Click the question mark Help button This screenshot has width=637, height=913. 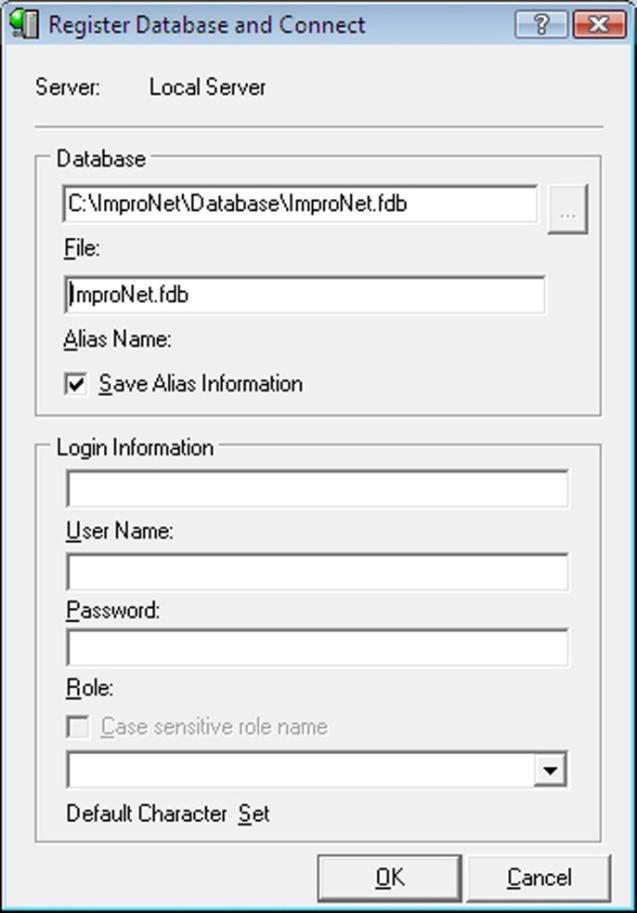541,24
